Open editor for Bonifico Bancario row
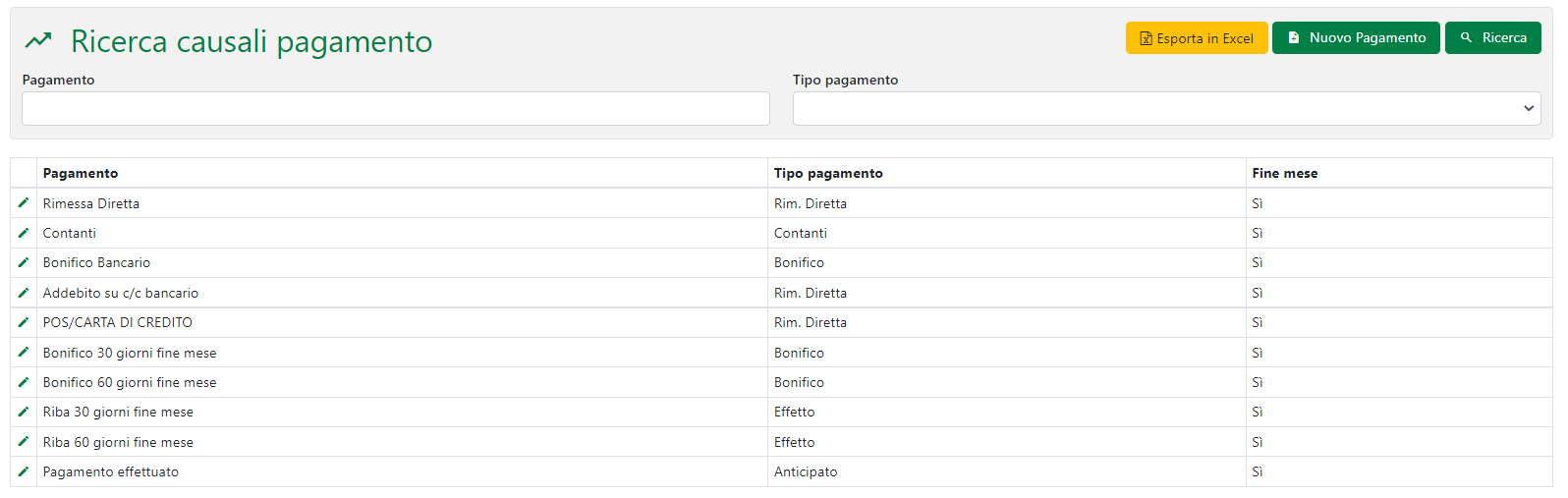The width and height of the screenshot is (1568, 498). [x=24, y=262]
